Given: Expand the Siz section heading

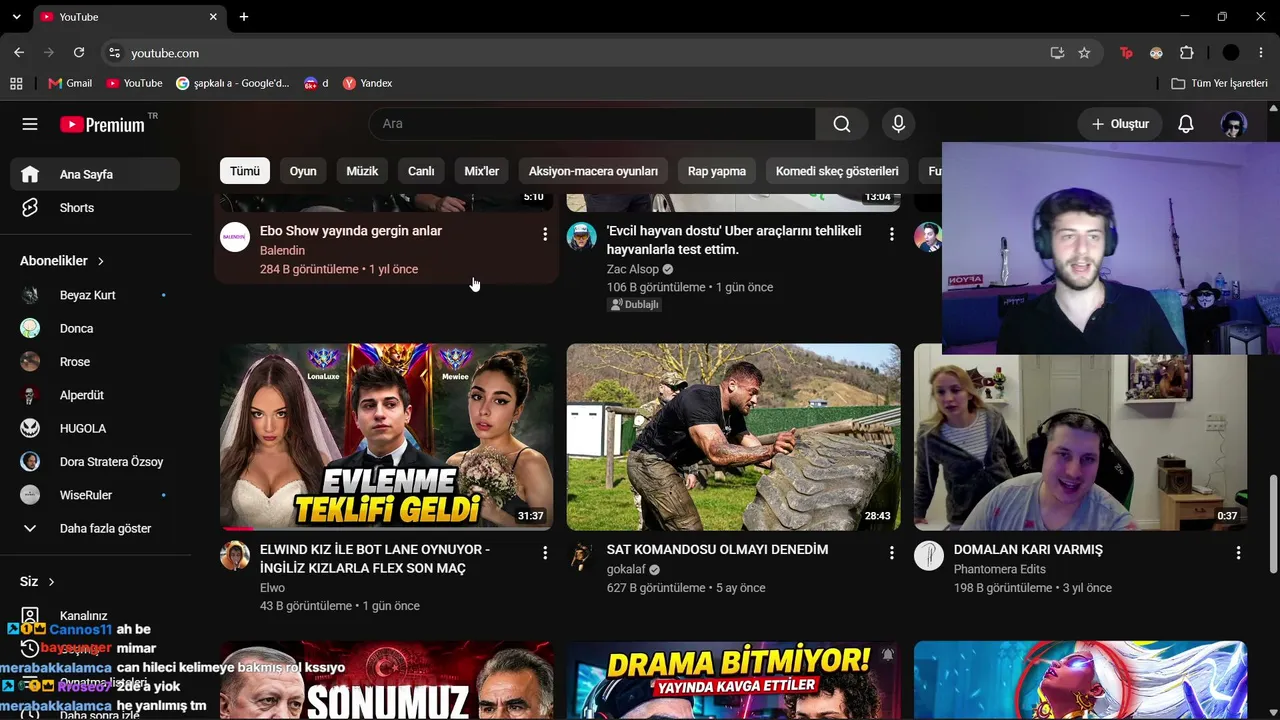Looking at the screenshot, I should (x=37, y=582).
